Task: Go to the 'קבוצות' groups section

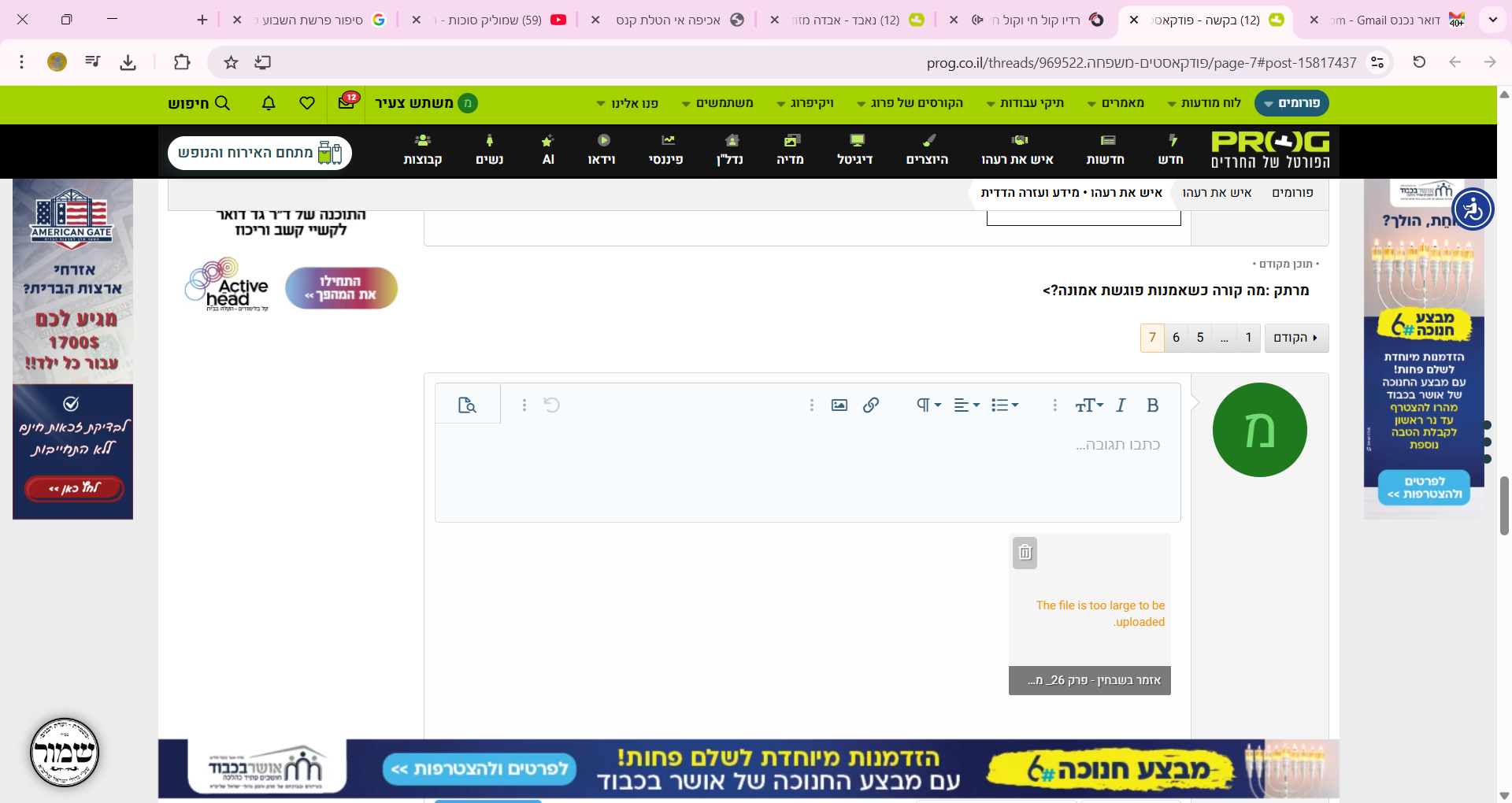Action: [423, 150]
